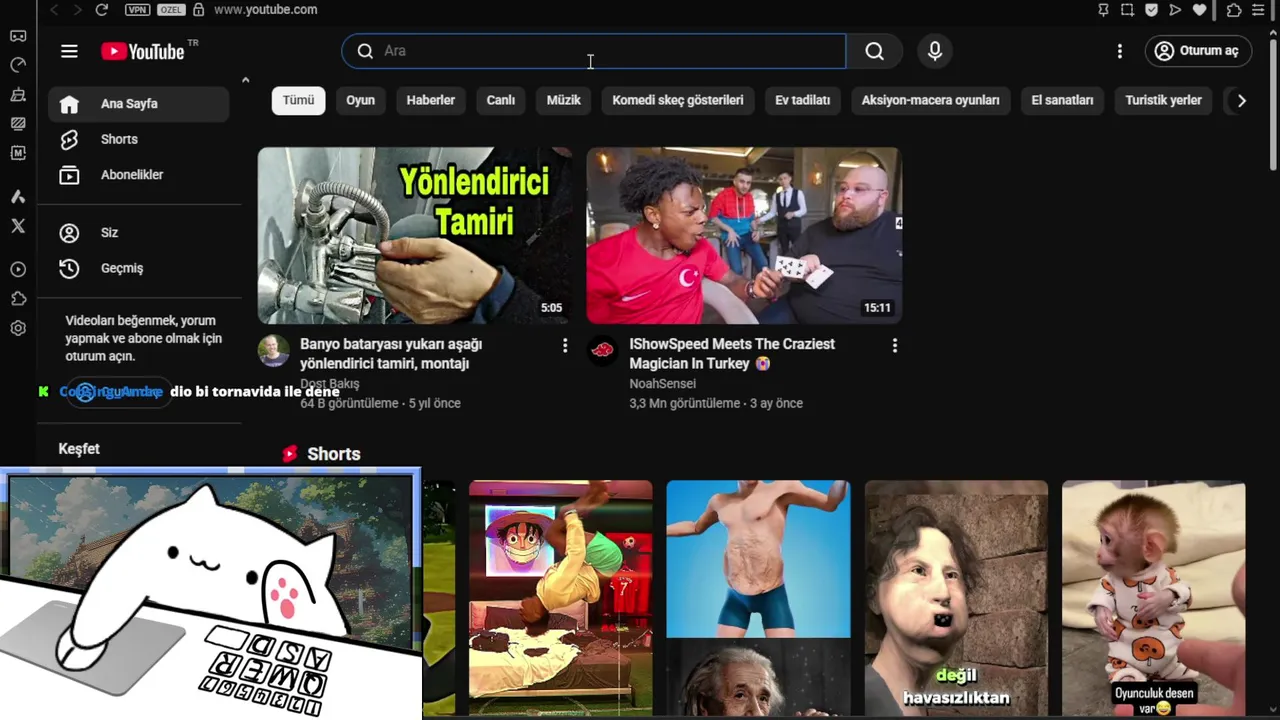Collapse the sidebar using the small up caret
The height and width of the screenshot is (720, 1280).
pos(245,80)
